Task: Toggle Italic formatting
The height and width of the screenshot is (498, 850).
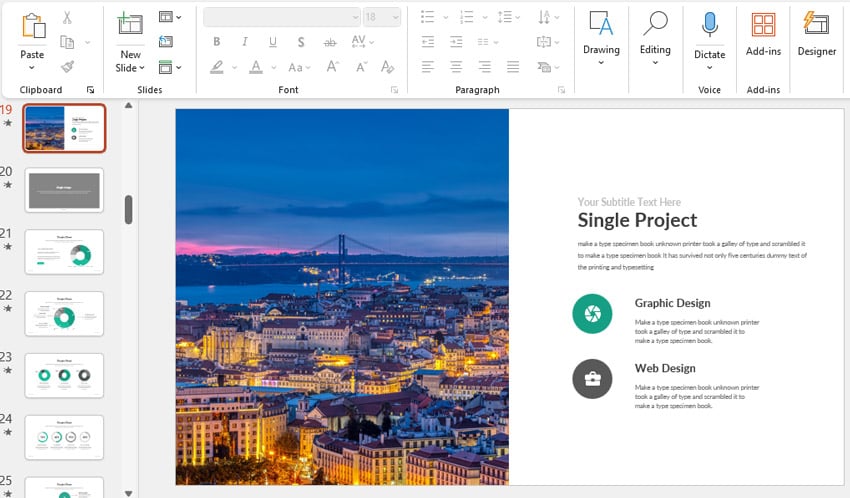Action: (244, 42)
